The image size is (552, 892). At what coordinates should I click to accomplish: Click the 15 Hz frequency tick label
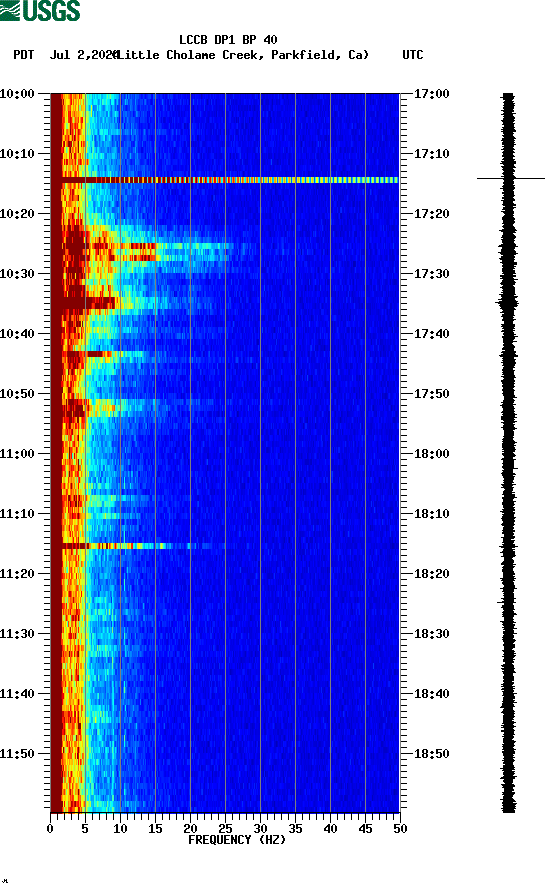pos(155,829)
